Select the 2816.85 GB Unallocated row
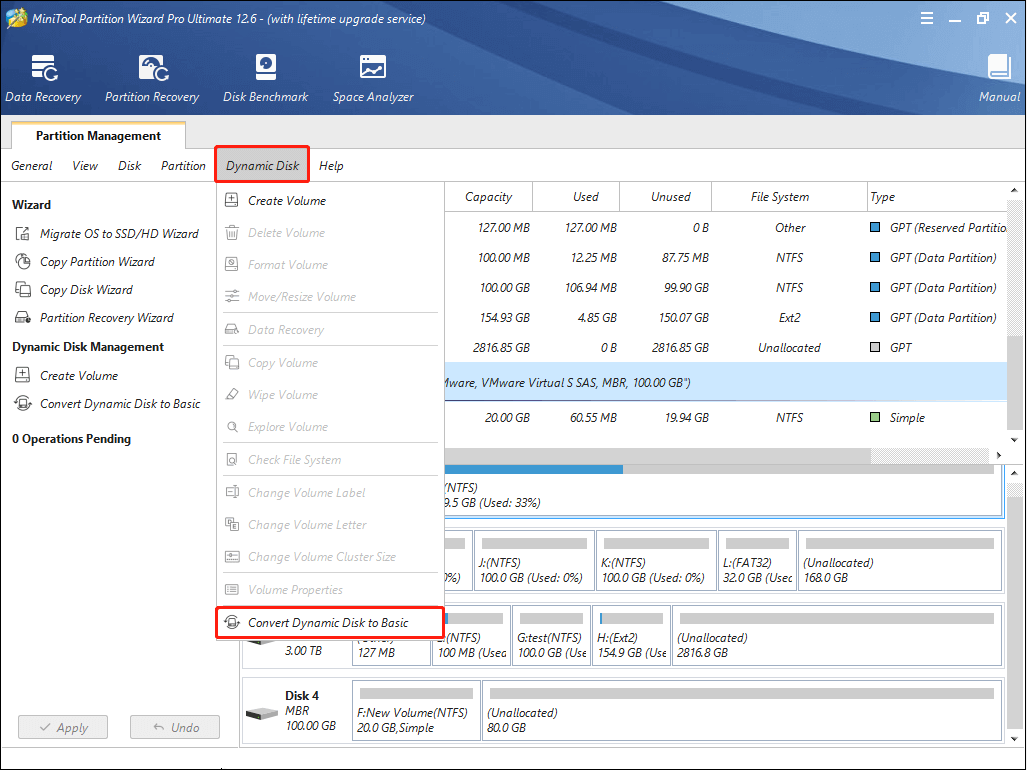 click(x=726, y=348)
